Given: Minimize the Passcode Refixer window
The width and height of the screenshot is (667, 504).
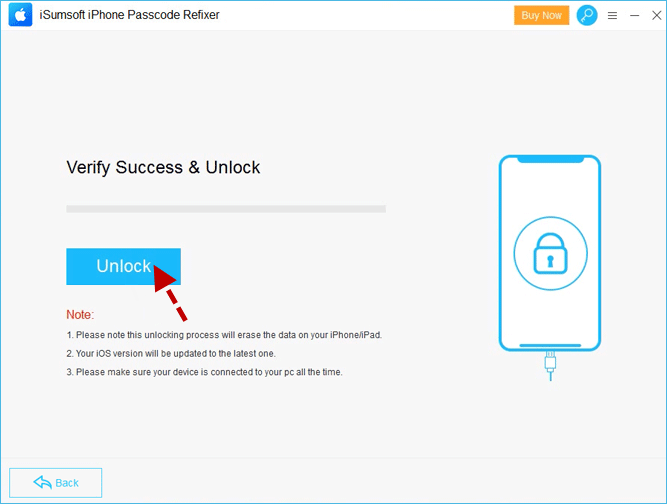Looking at the screenshot, I should [x=635, y=16].
